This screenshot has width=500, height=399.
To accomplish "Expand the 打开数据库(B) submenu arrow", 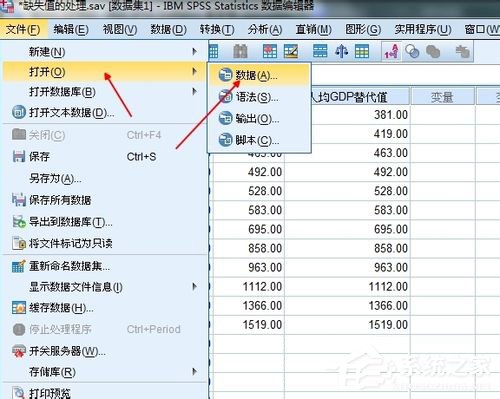I will click(x=194, y=92).
